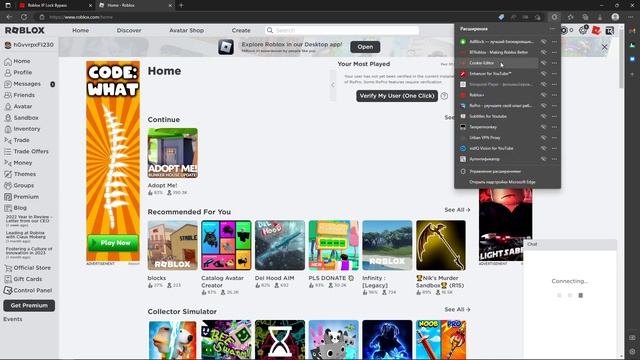
Task: Open Groups in the sidebar
Action: (19, 185)
